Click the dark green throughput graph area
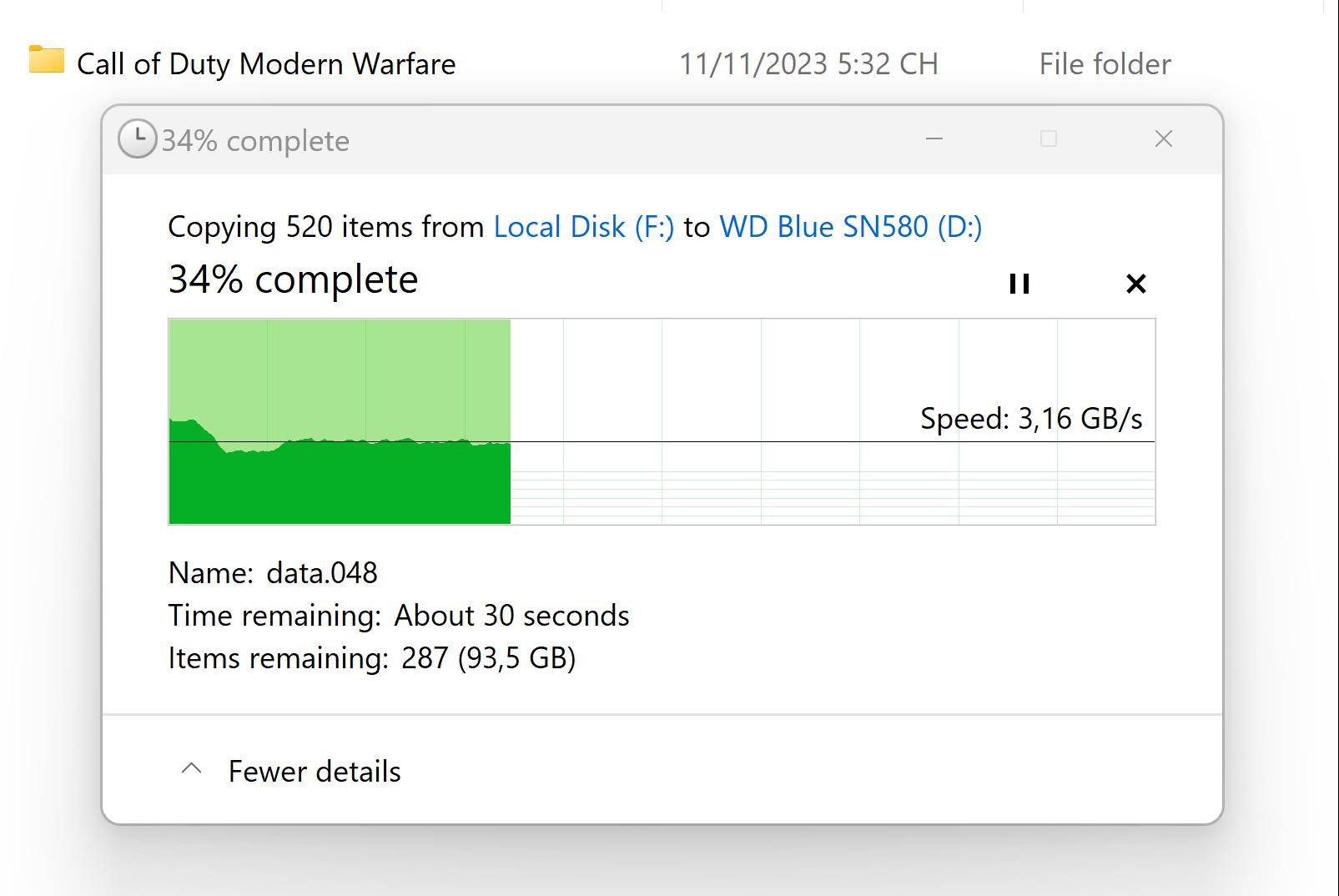The width and height of the screenshot is (1339, 896). pos(340,484)
